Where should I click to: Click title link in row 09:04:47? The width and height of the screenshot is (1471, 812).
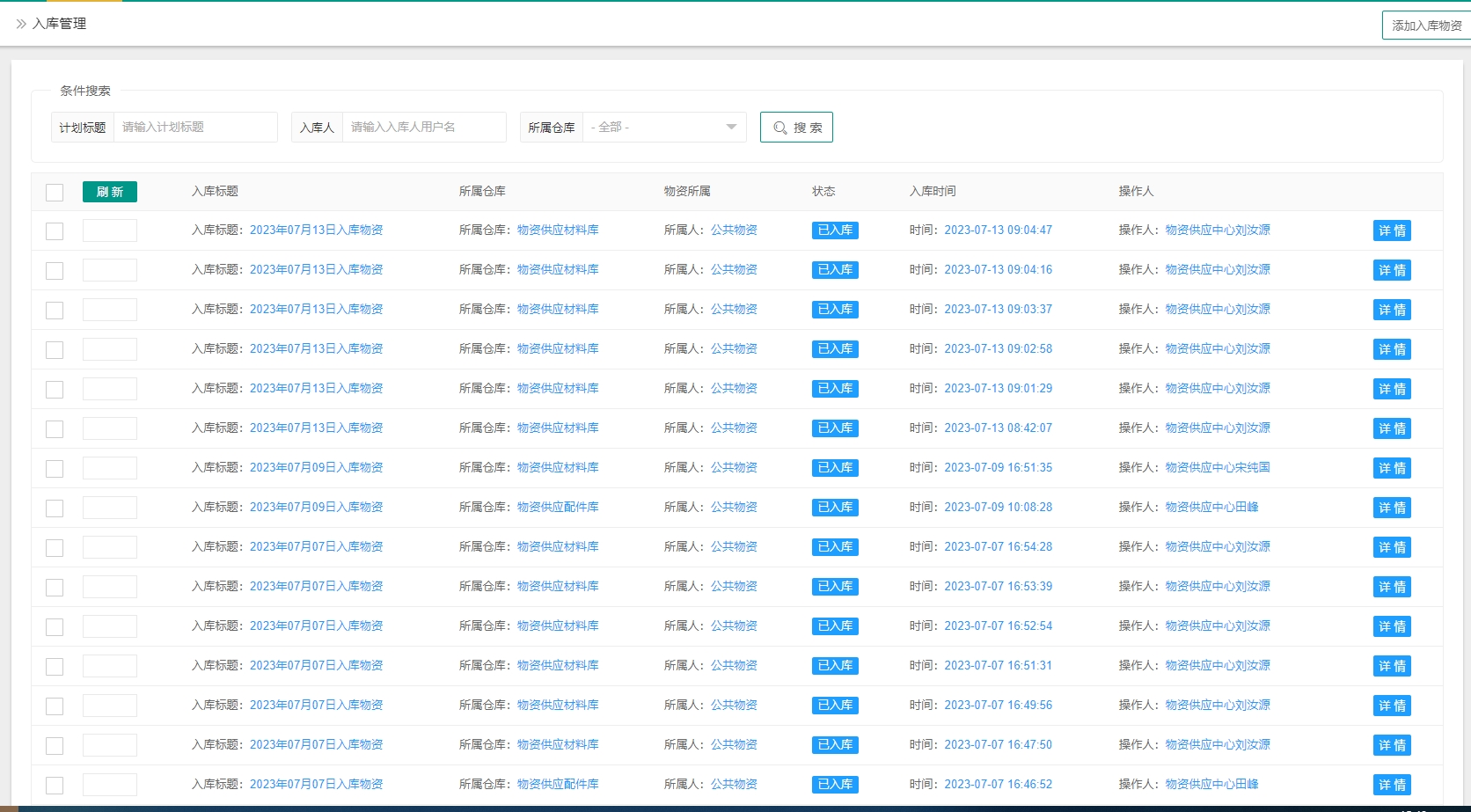[316, 230]
